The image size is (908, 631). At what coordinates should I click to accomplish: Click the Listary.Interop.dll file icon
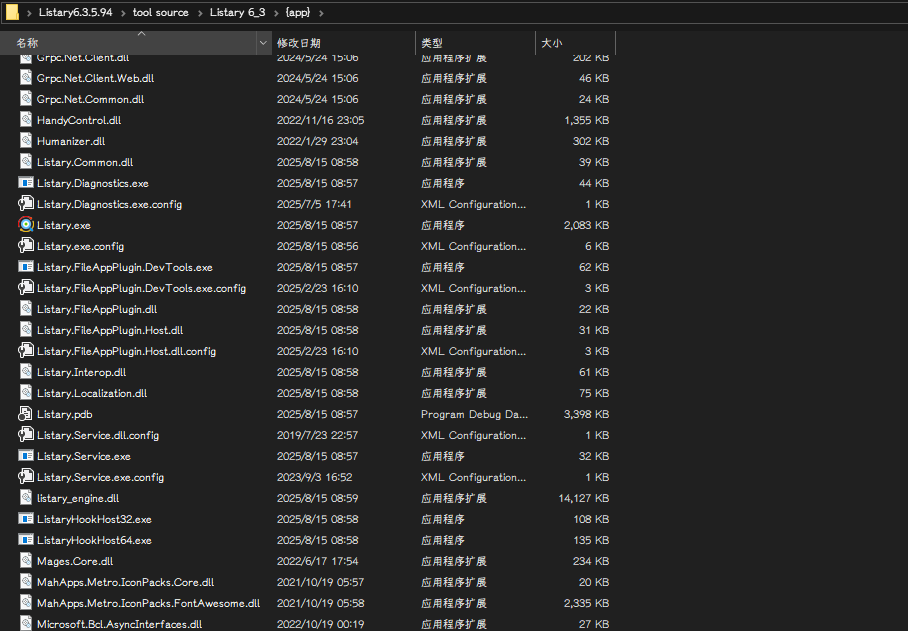click(26, 372)
